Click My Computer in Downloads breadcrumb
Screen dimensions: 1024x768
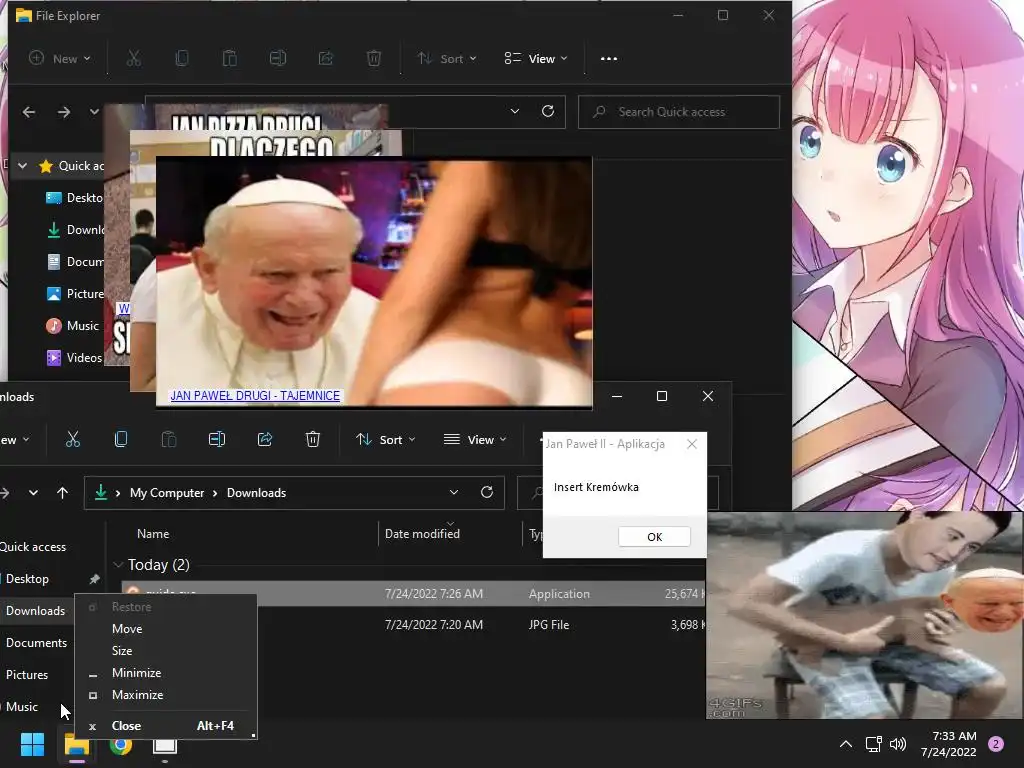tap(167, 493)
